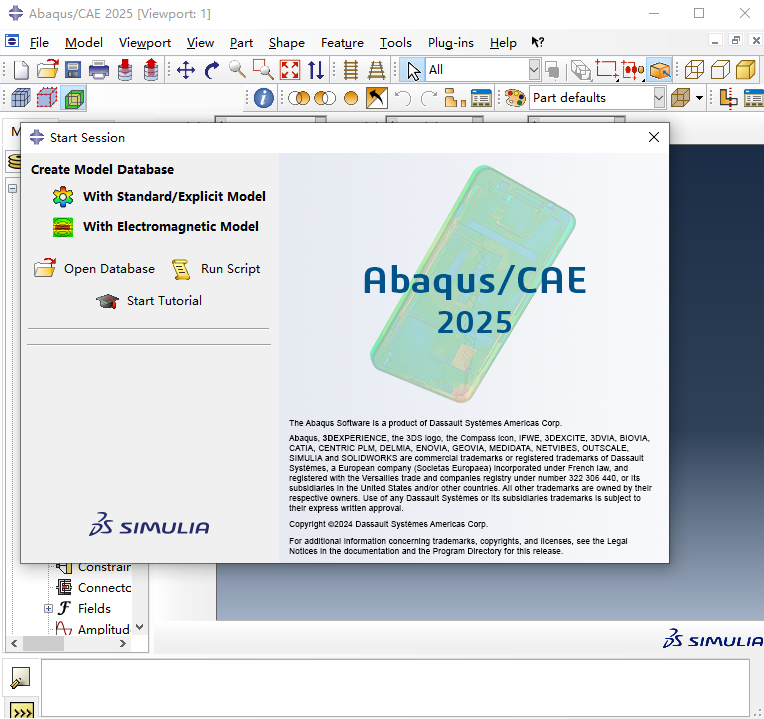Click Start Tutorial in Start Session
Screen dimensions: 764x719
[x=149, y=301]
